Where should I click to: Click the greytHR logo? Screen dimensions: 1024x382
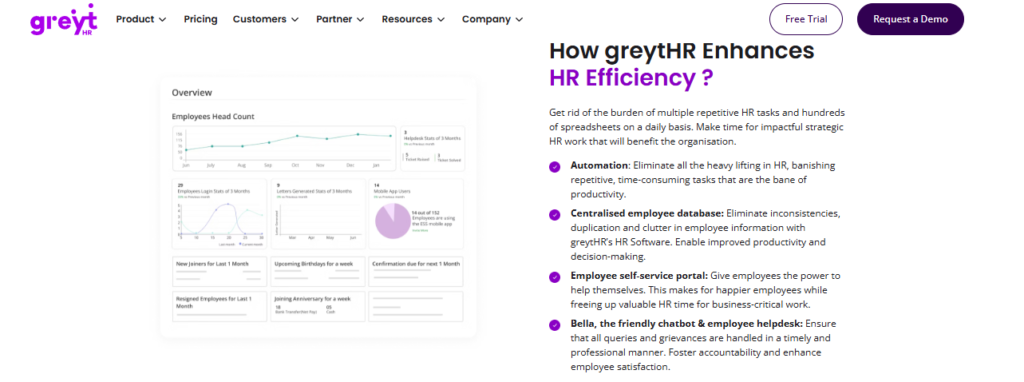pyautogui.click(x=63, y=20)
